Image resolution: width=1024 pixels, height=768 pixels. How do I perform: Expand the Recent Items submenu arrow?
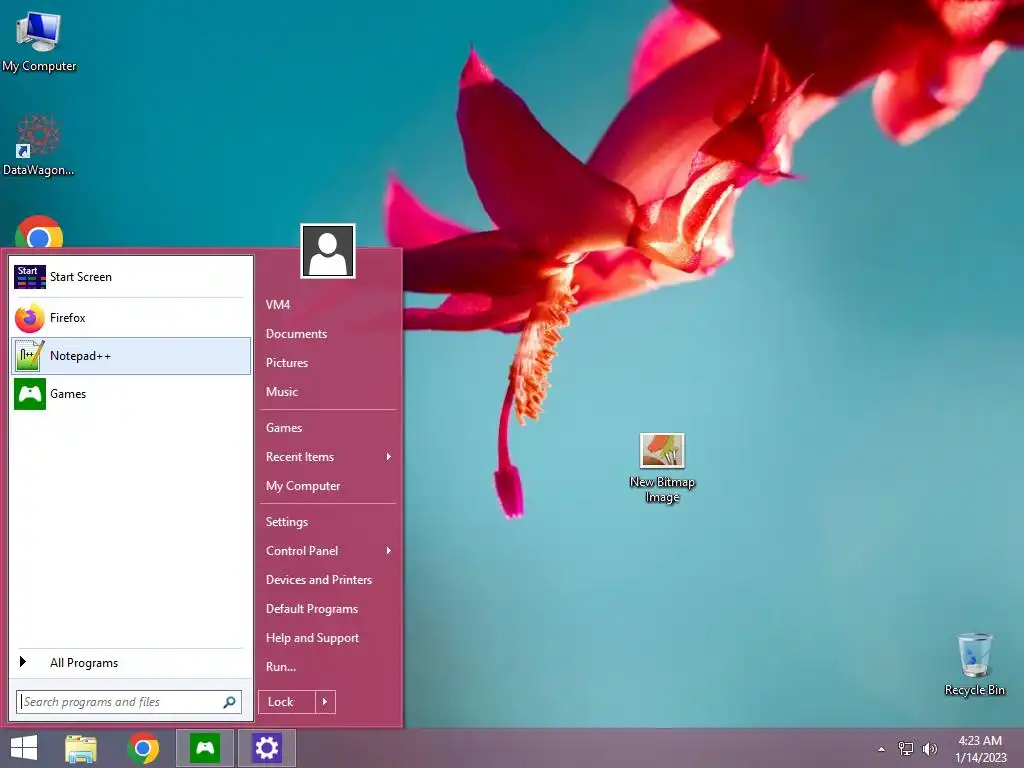pos(389,456)
